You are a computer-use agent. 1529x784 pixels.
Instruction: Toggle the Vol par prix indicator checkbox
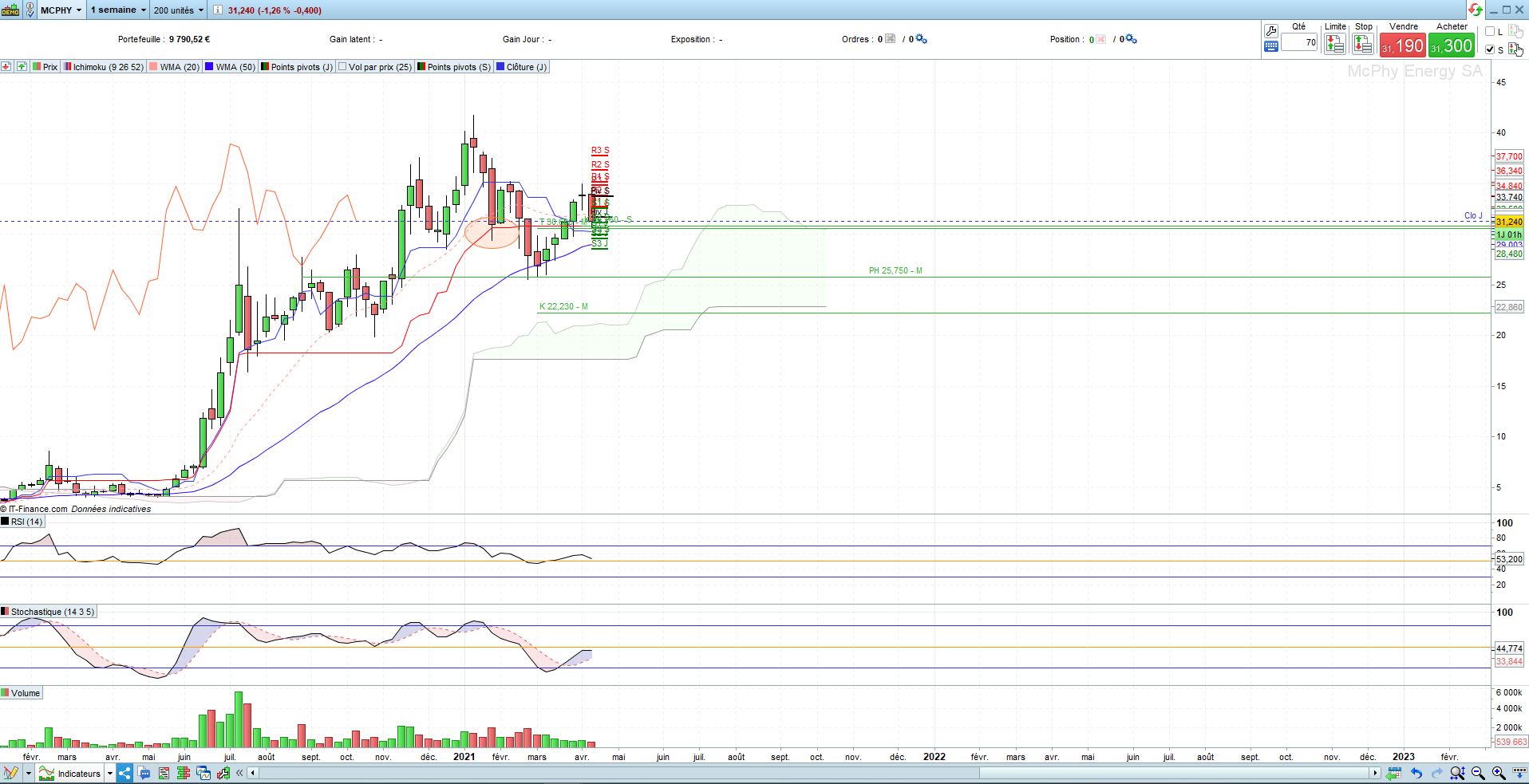coord(342,67)
